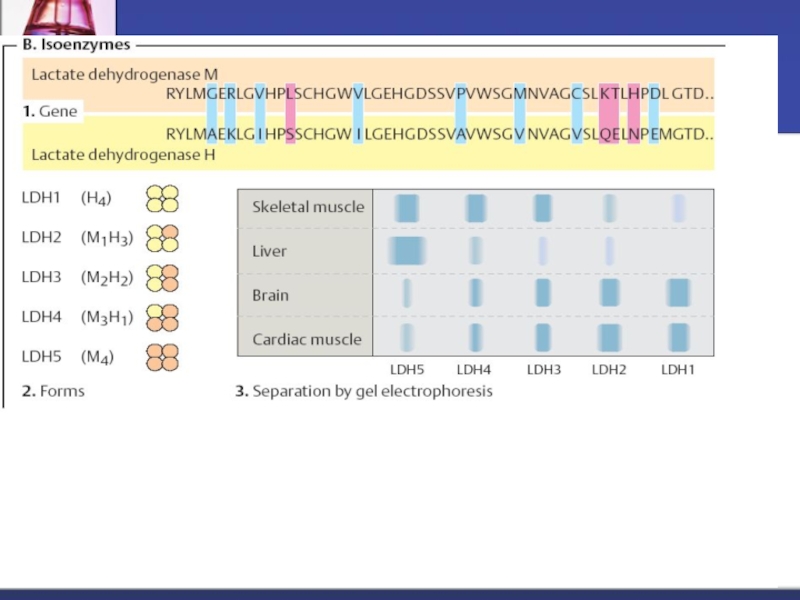The width and height of the screenshot is (800, 600).
Task: Click the Cardiac muscle LDH3 gel band
Action: coord(543,338)
